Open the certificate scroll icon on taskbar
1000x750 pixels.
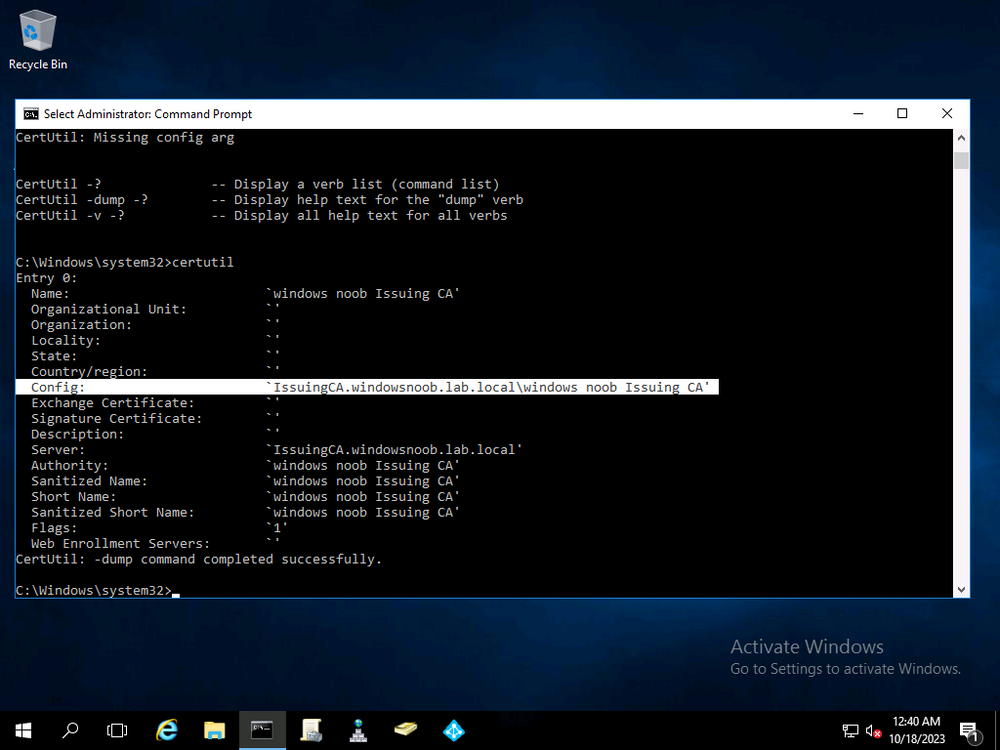[311, 730]
